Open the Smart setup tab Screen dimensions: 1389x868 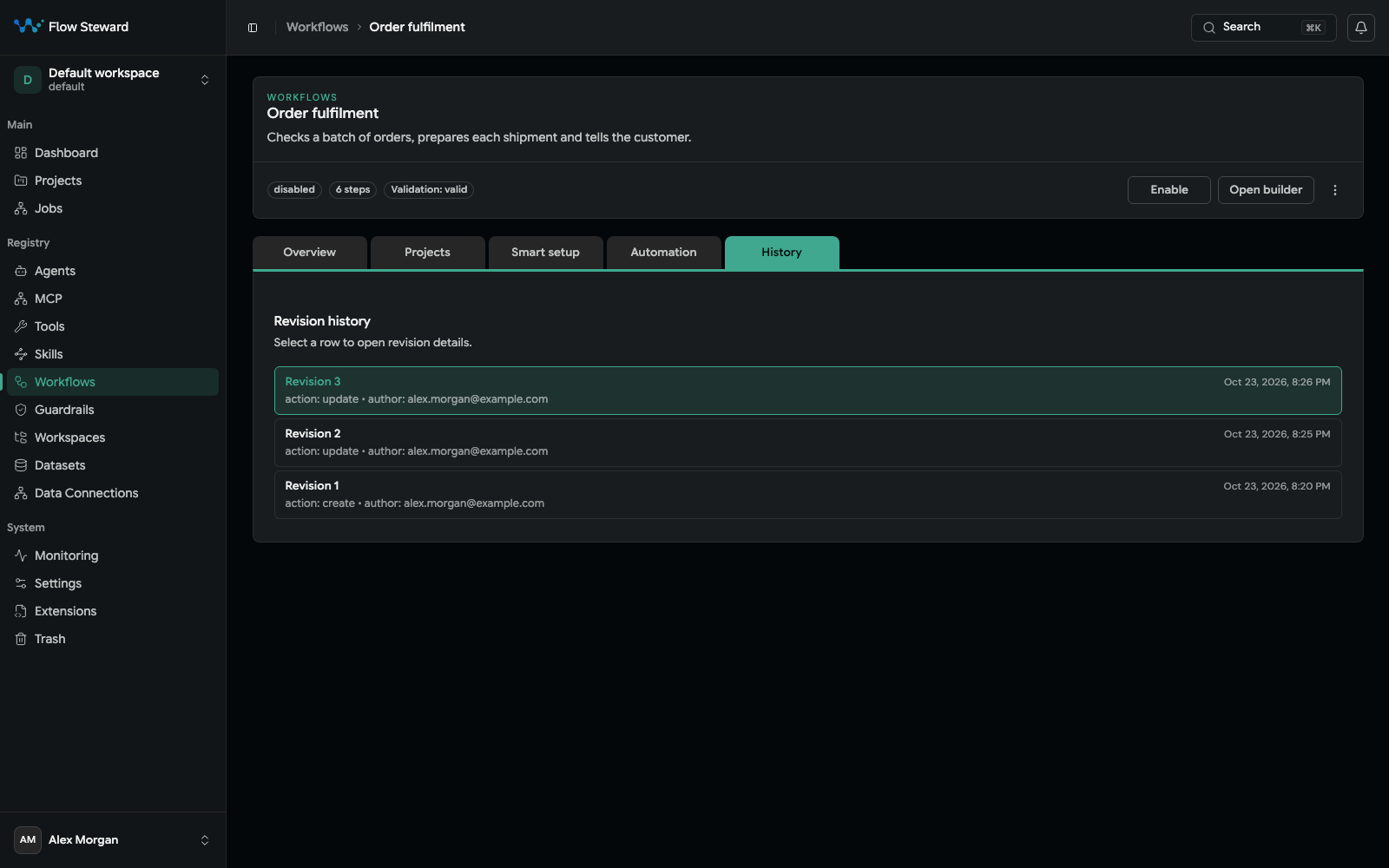(546, 253)
